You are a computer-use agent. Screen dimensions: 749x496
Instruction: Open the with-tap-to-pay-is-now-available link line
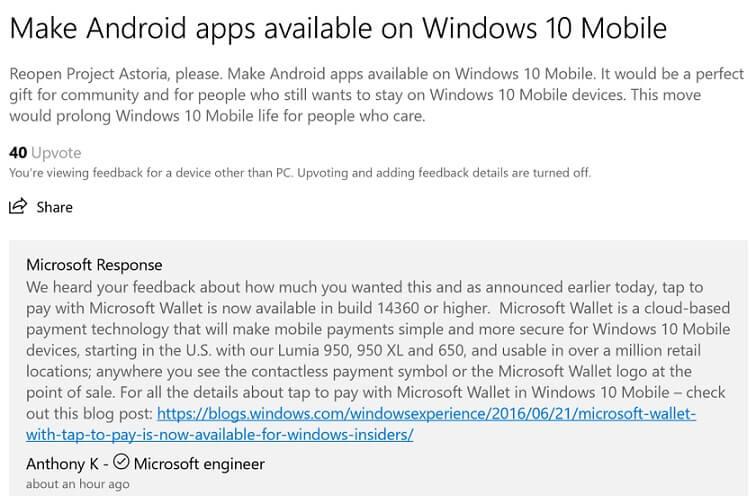(x=220, y=434)
